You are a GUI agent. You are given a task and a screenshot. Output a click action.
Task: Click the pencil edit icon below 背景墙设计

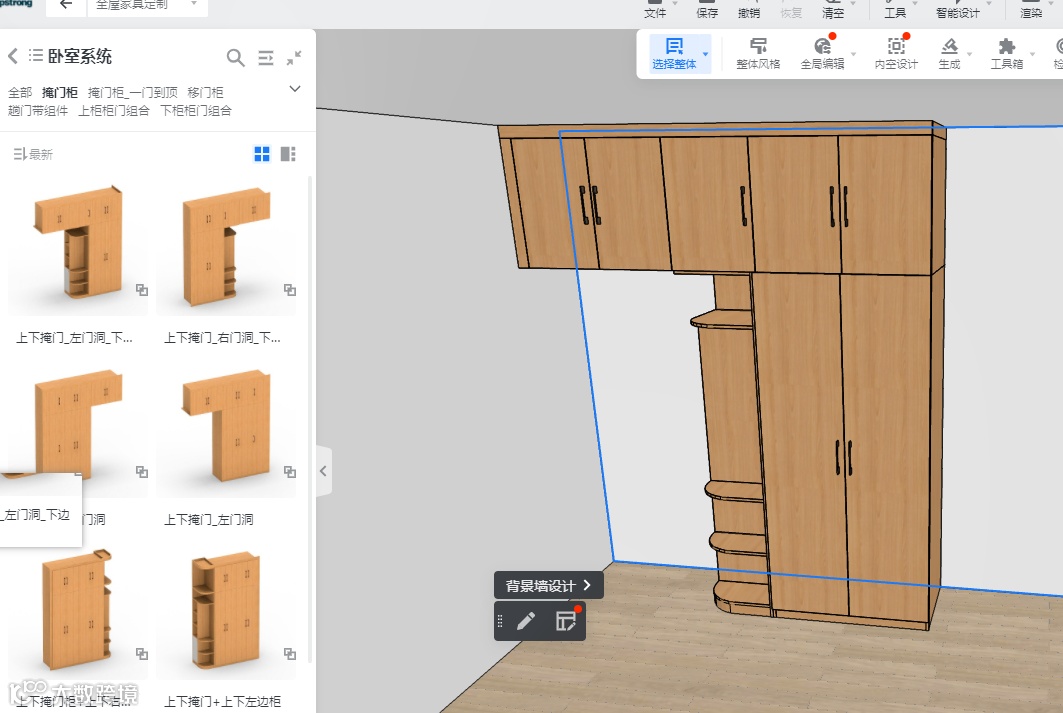click(x=526, y=621)
